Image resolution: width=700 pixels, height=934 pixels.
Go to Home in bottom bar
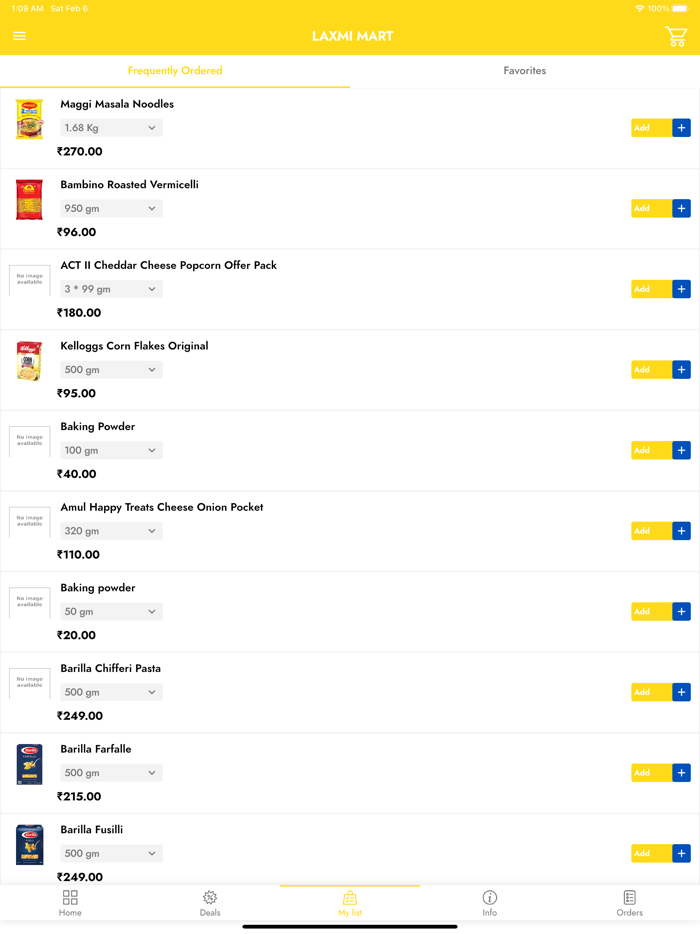tap(70, 902)
